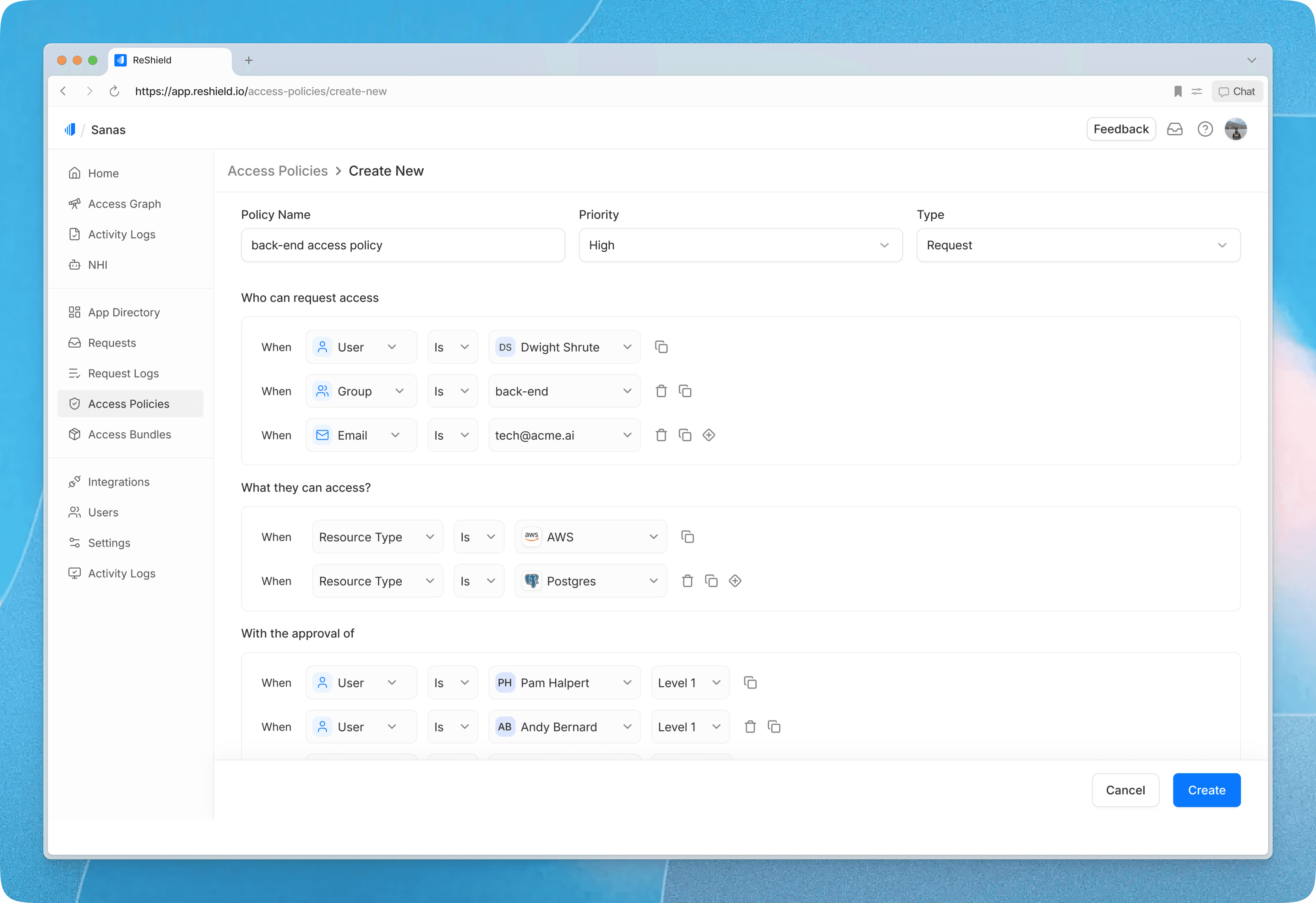Go to Access Graph in sidebar
Viewport: 1316px width, 903px height.
point(124,204)
